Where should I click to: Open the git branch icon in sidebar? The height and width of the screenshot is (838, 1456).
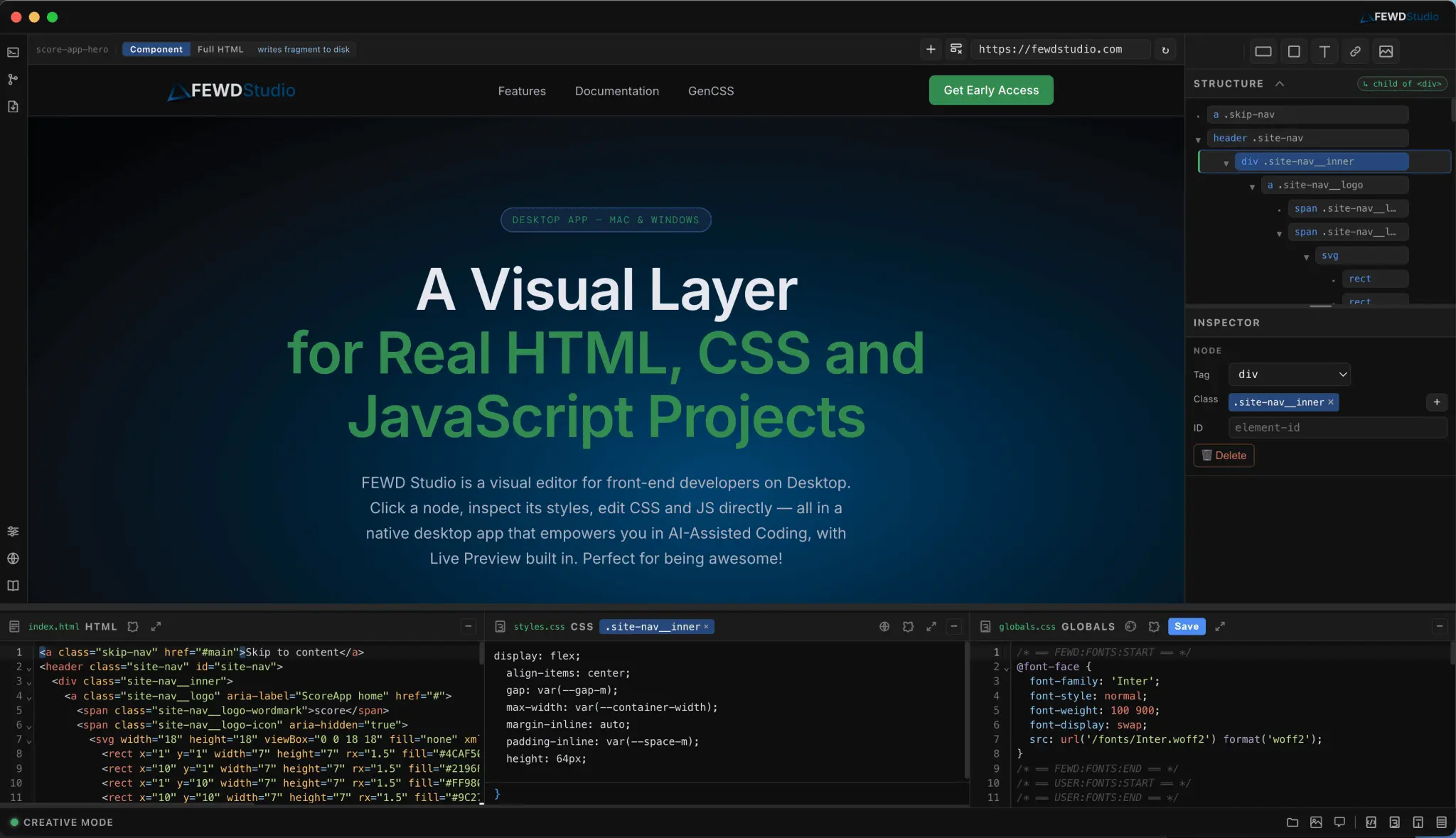(13, 79)
